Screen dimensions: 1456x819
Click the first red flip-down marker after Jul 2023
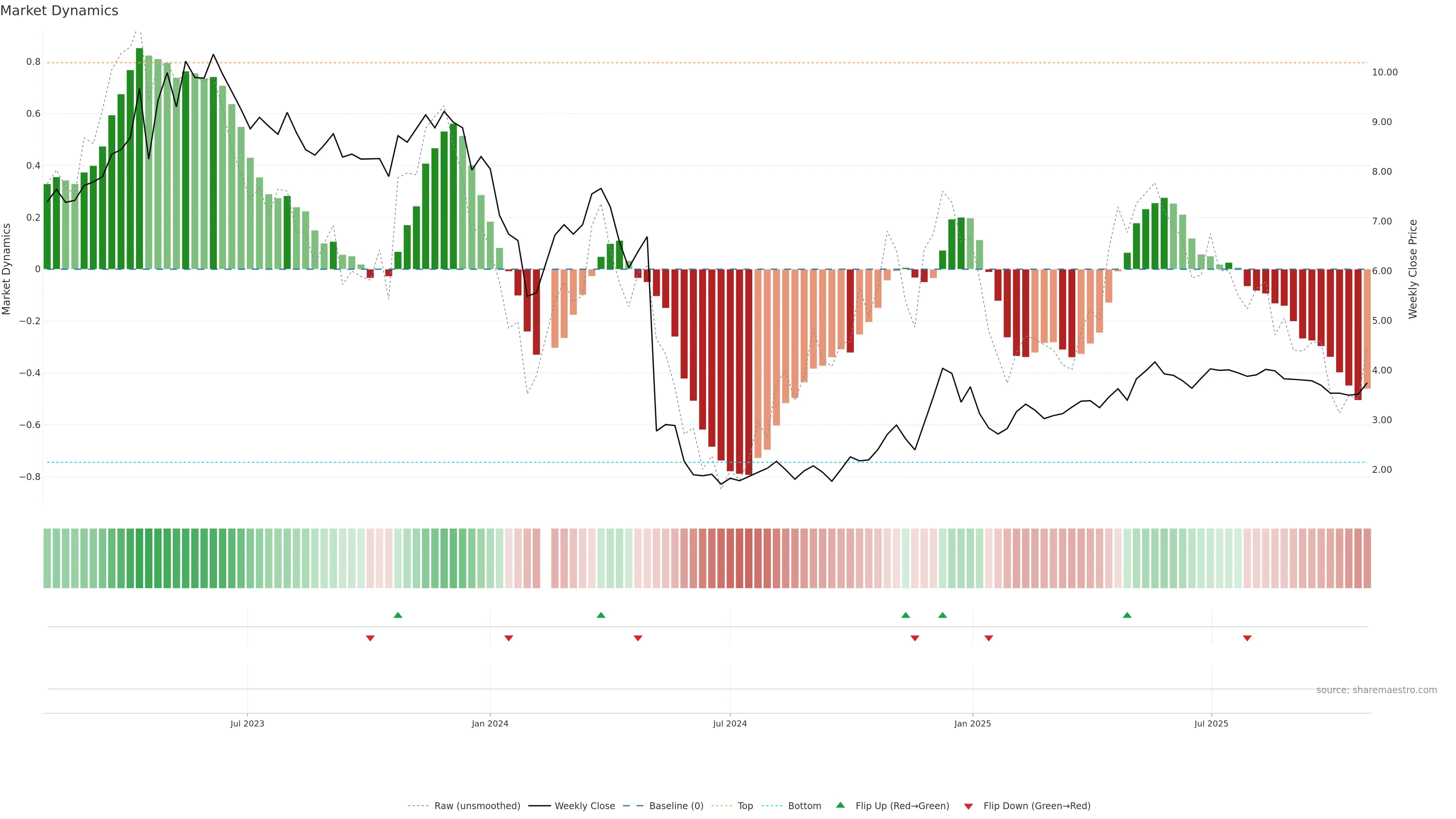click(370, 638)
